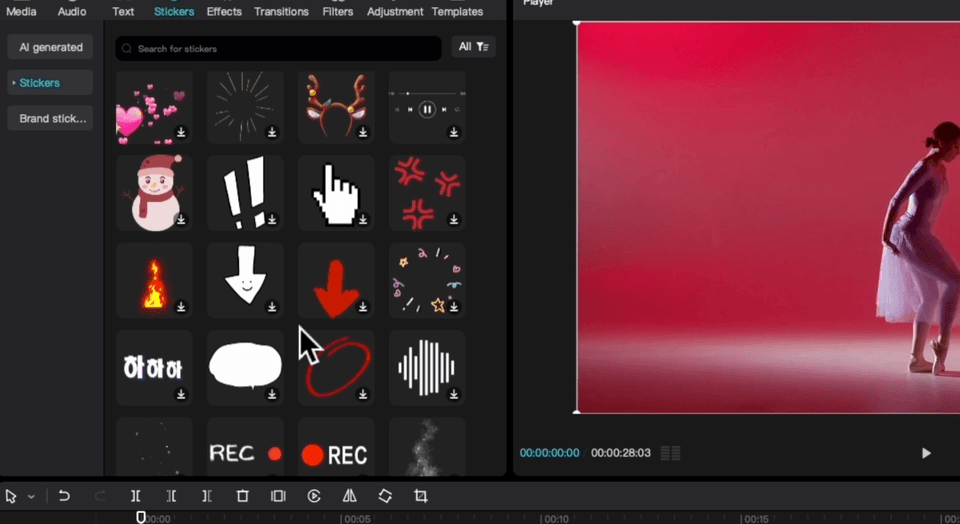
Task: Download the exclamation marks sticker
Action: pos(272,219)
